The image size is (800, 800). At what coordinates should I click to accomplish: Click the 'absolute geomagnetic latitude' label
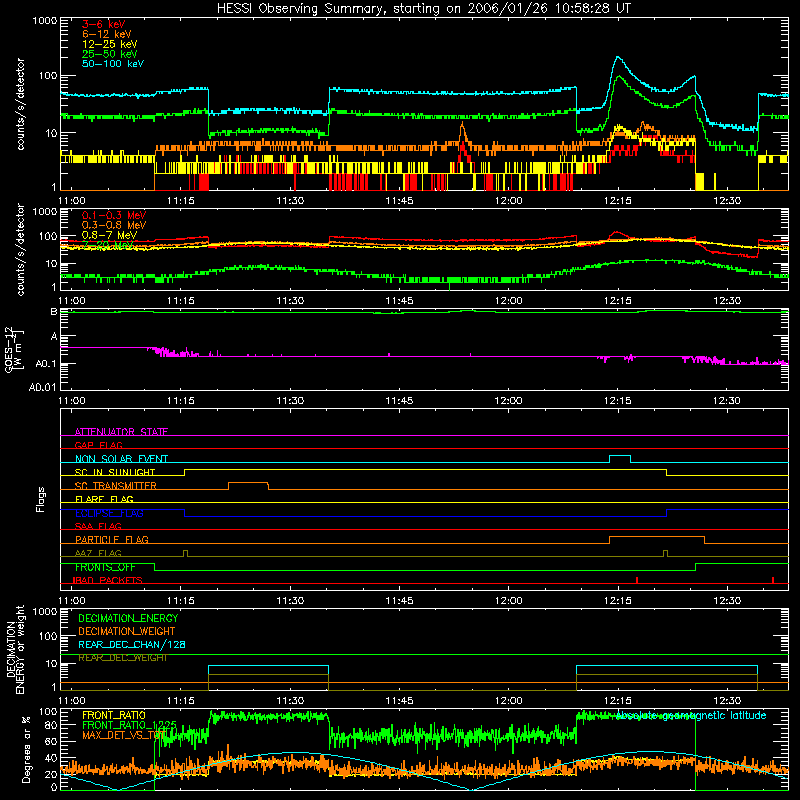point(691,715)
